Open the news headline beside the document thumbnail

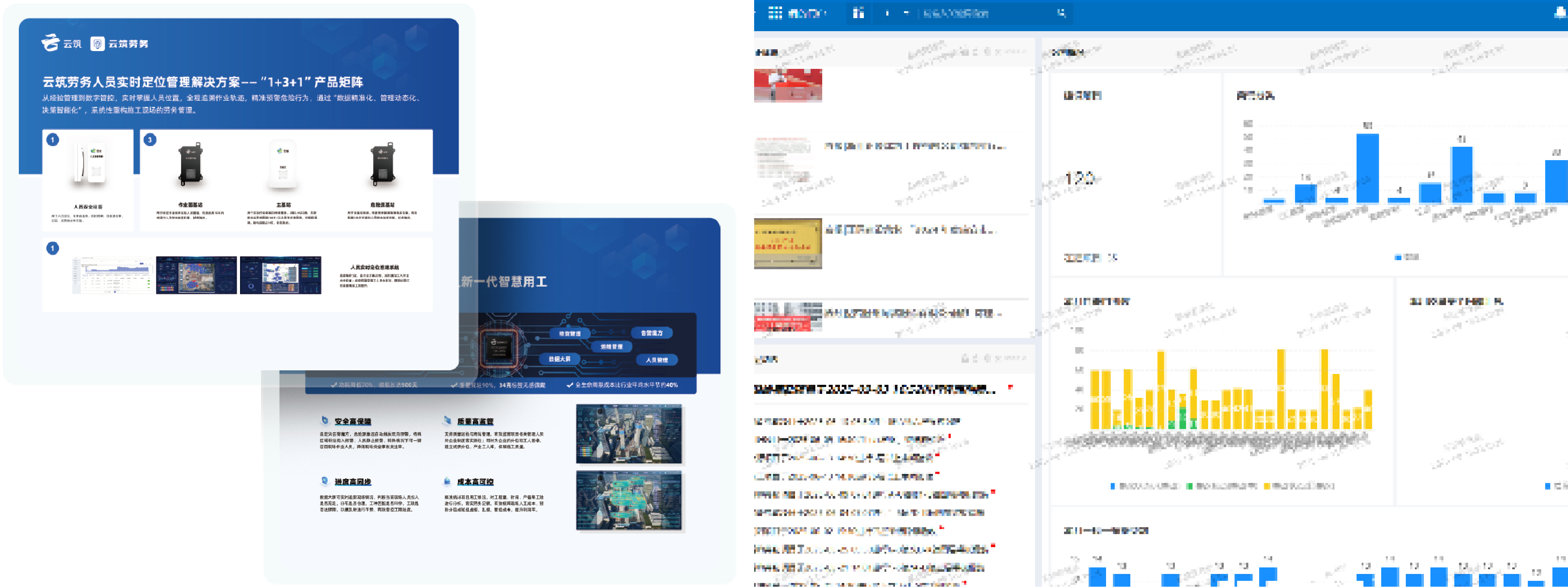click(x=915, y=146)
